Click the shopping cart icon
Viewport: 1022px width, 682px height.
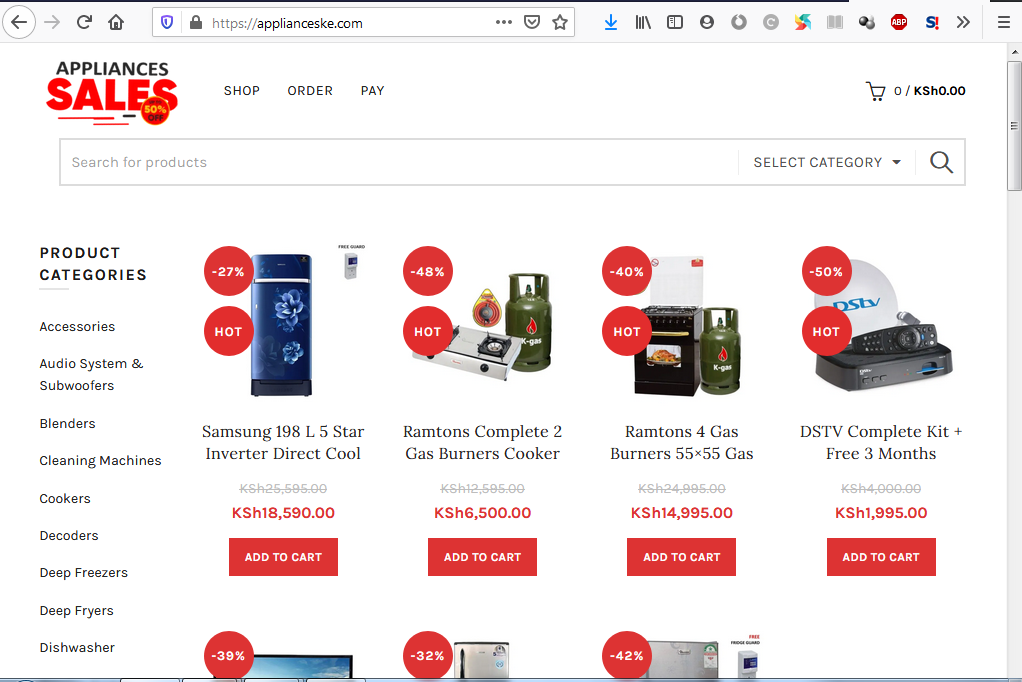(876, 91)
